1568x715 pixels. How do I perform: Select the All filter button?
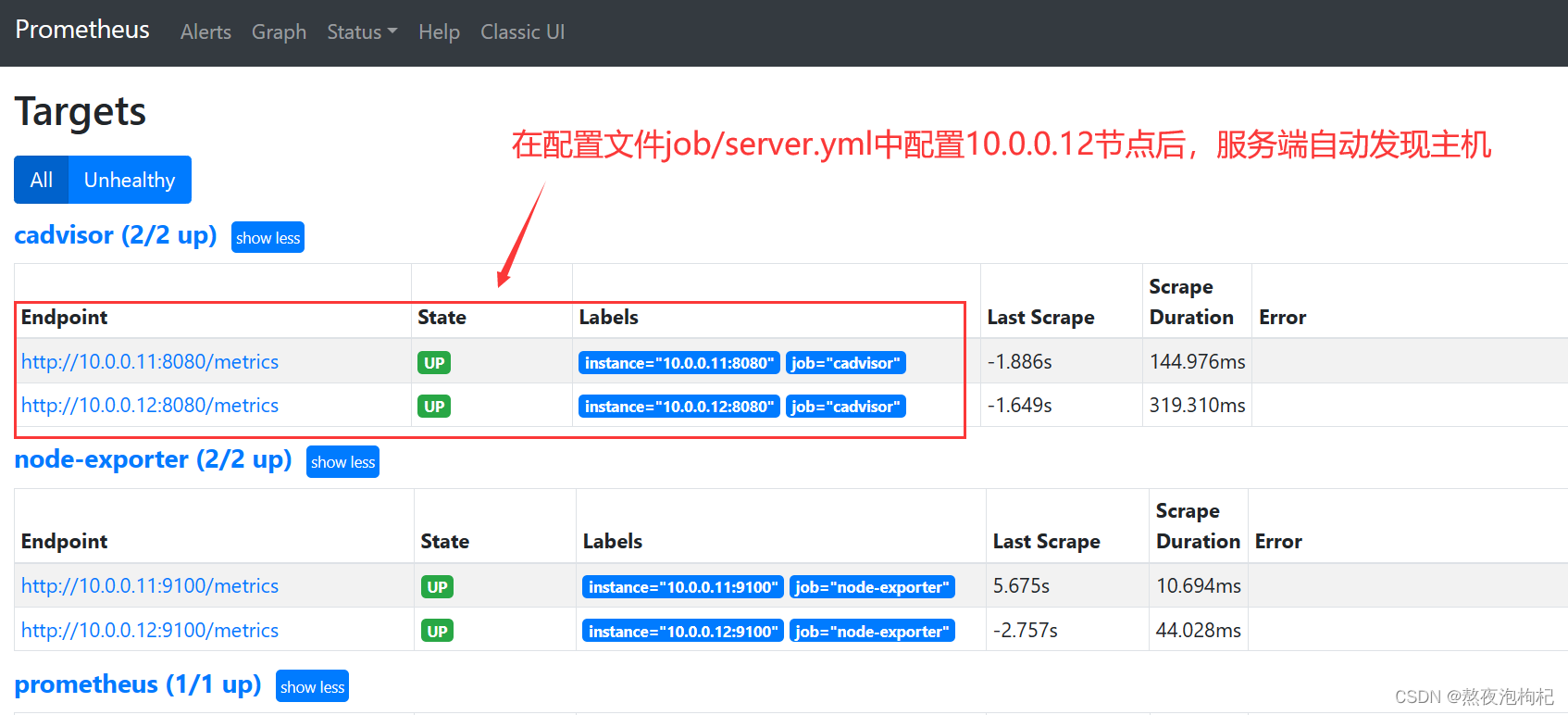[x=42, y=180]
